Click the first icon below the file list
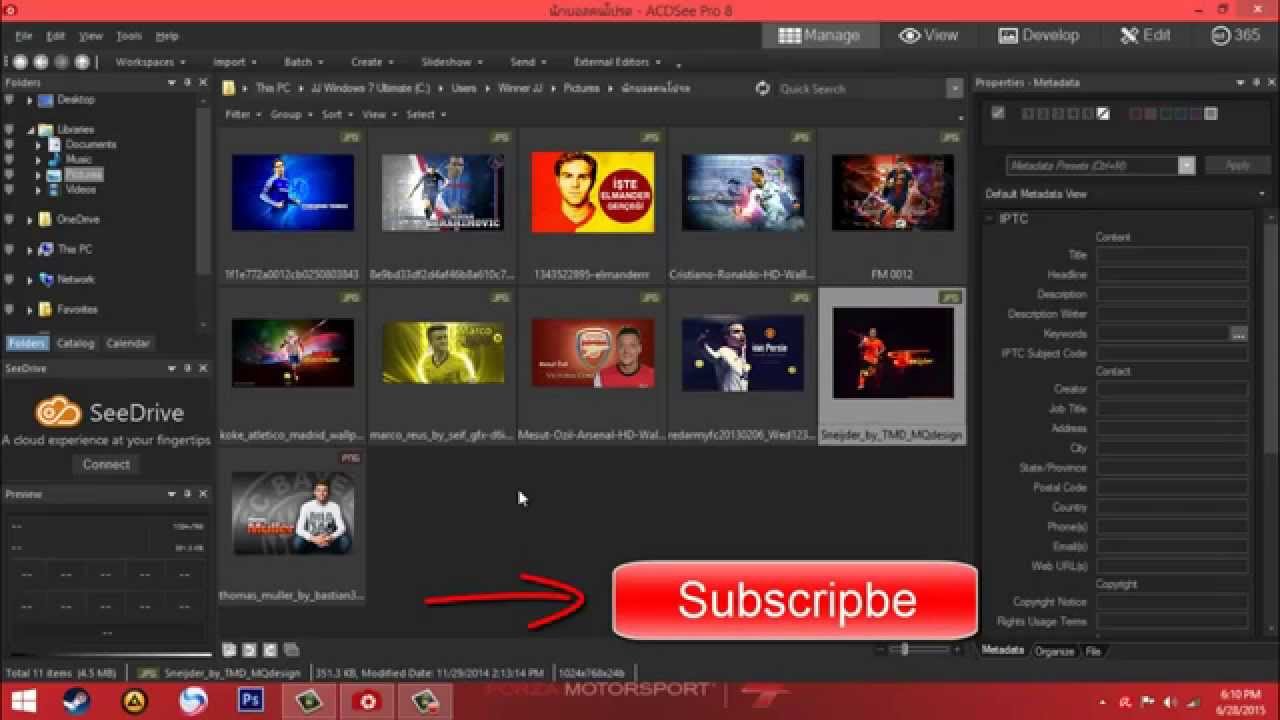The image size is (1280, 720). [x=229, y=650]
